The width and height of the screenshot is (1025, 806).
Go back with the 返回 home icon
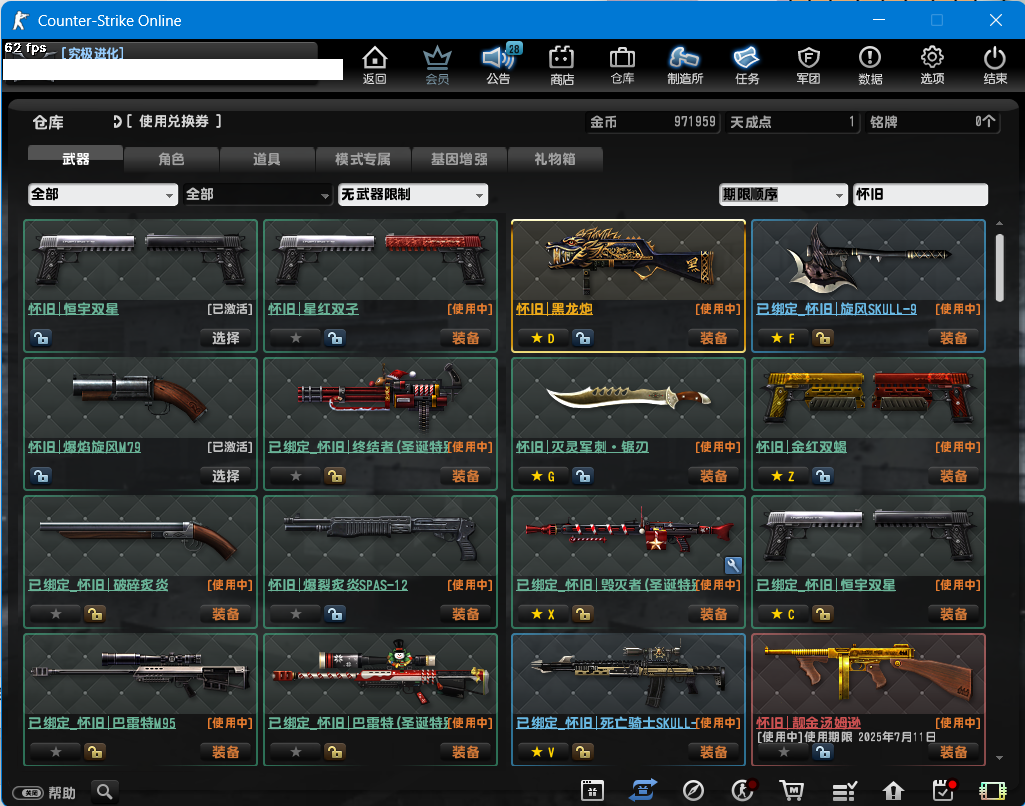tap(375, 65)
